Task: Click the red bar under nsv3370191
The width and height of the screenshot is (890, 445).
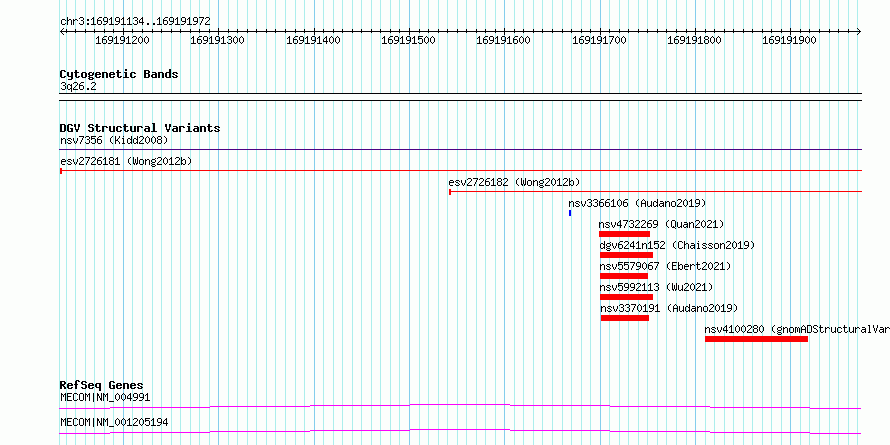Action: click(625, 318)
